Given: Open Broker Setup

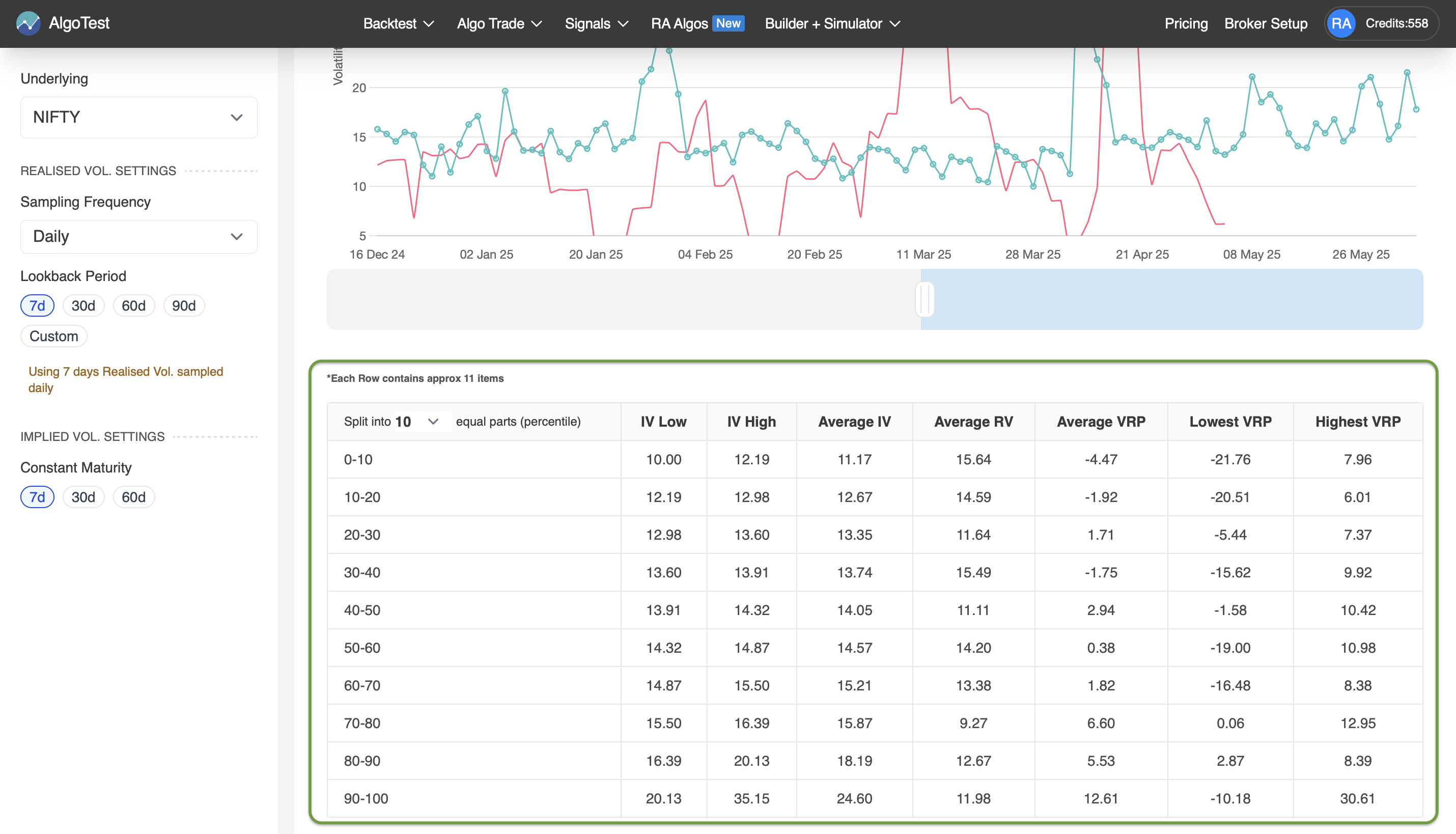Looking at the screenshot, I should [1266, 23].
